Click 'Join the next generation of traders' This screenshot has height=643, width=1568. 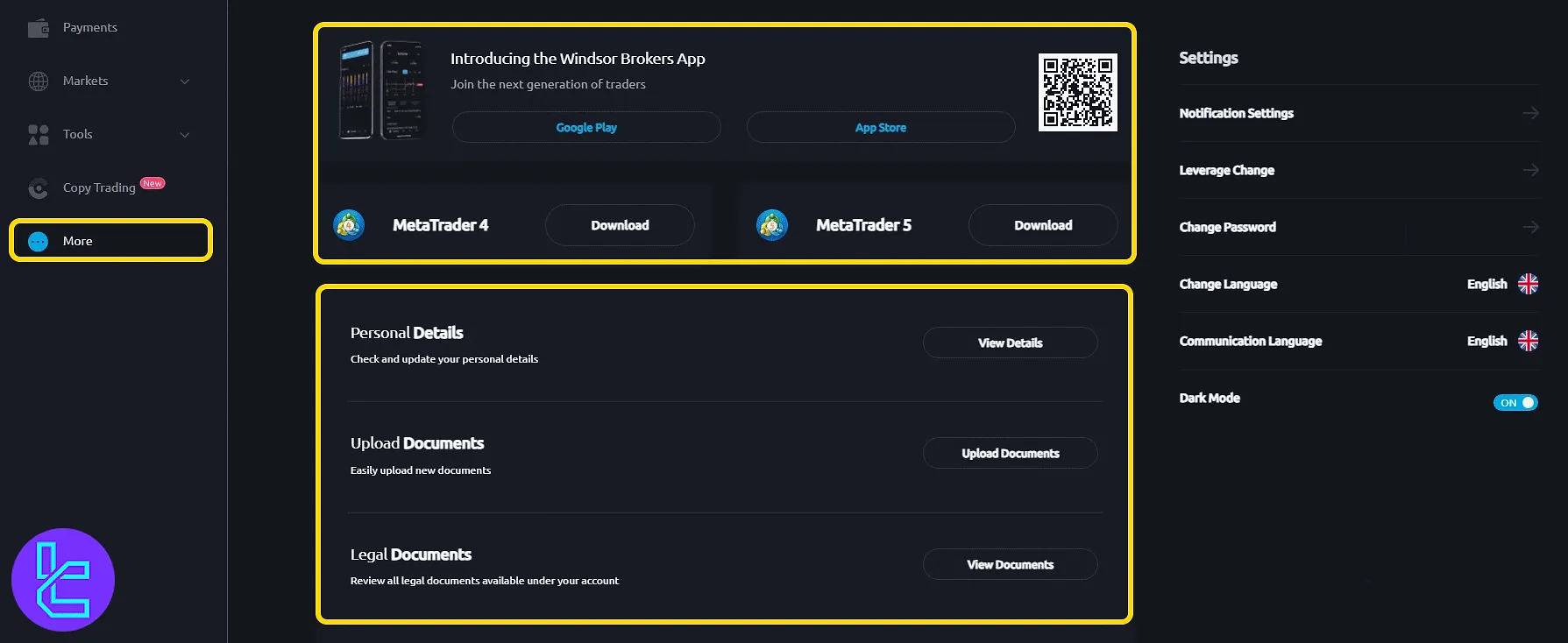click(548, 84)
